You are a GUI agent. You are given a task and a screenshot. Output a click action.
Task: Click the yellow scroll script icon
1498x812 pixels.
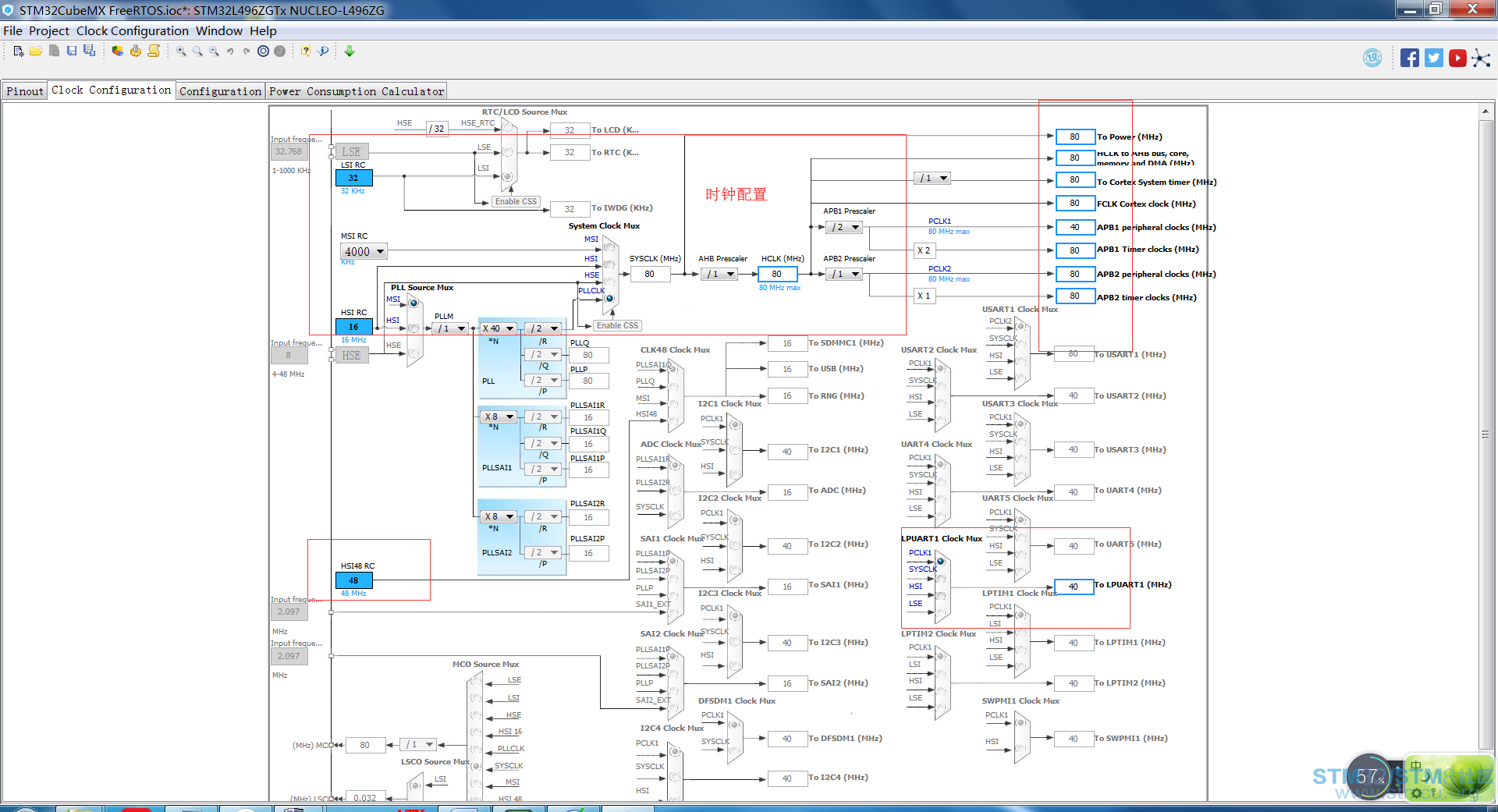click(154, 51)
